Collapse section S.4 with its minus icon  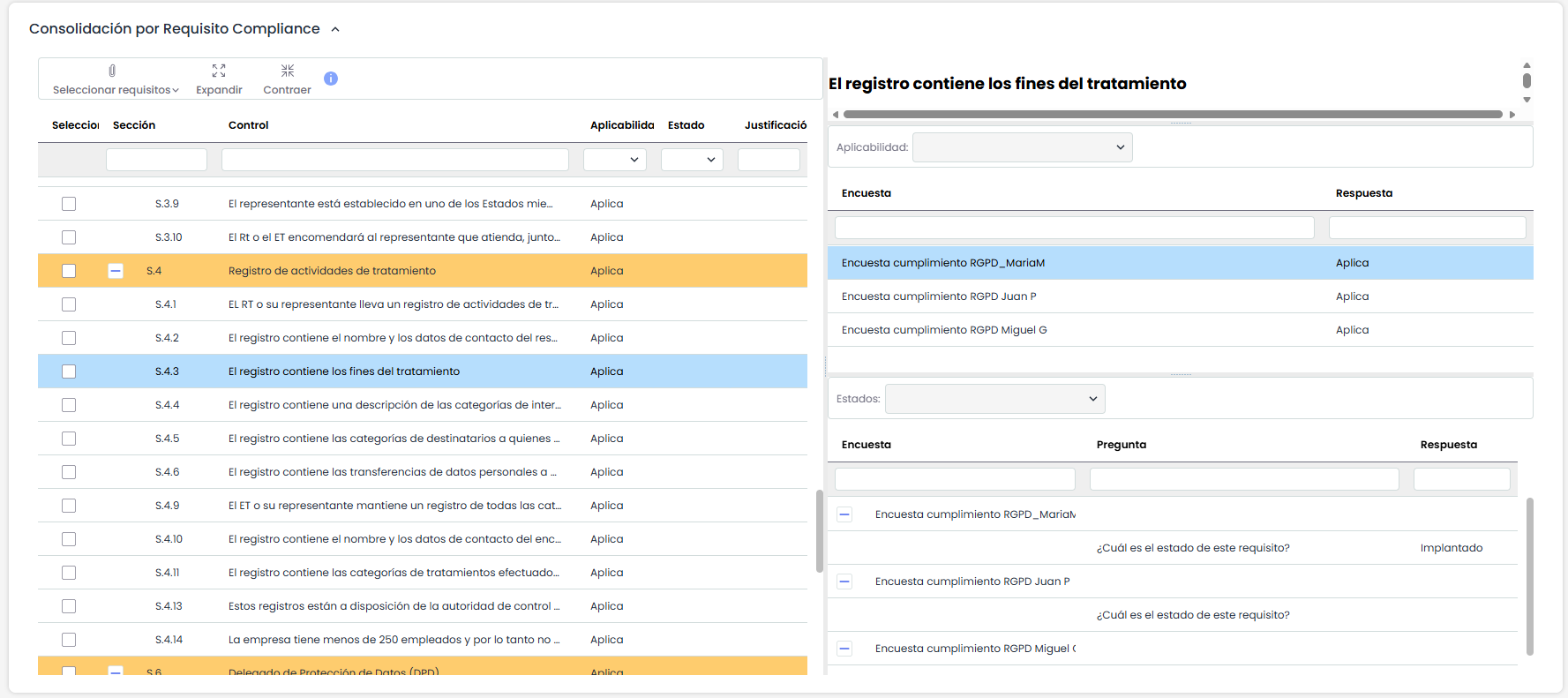tap(116, 271)
